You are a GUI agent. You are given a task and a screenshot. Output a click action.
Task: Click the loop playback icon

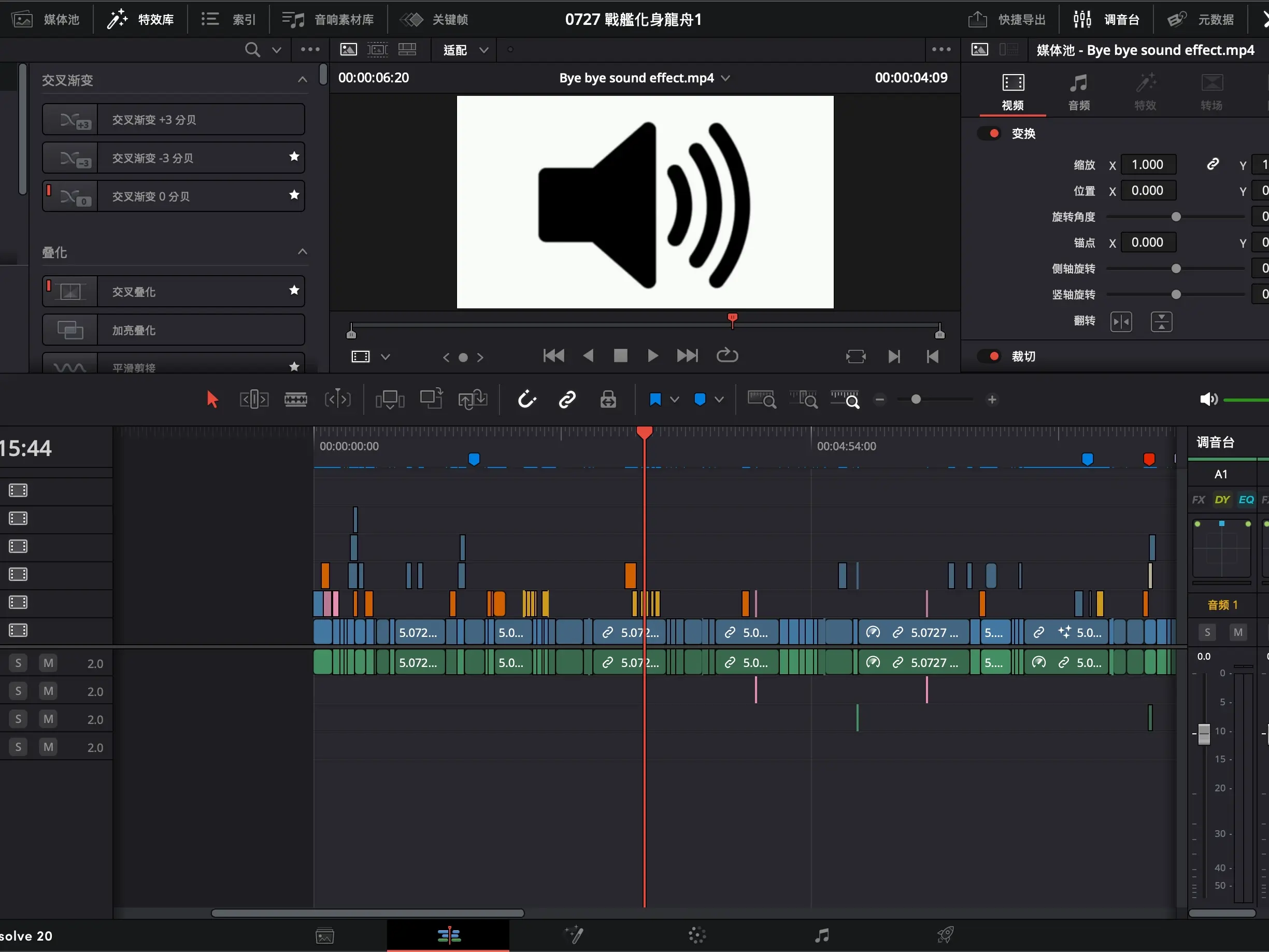pyautogui.click(x=727, y=356)
